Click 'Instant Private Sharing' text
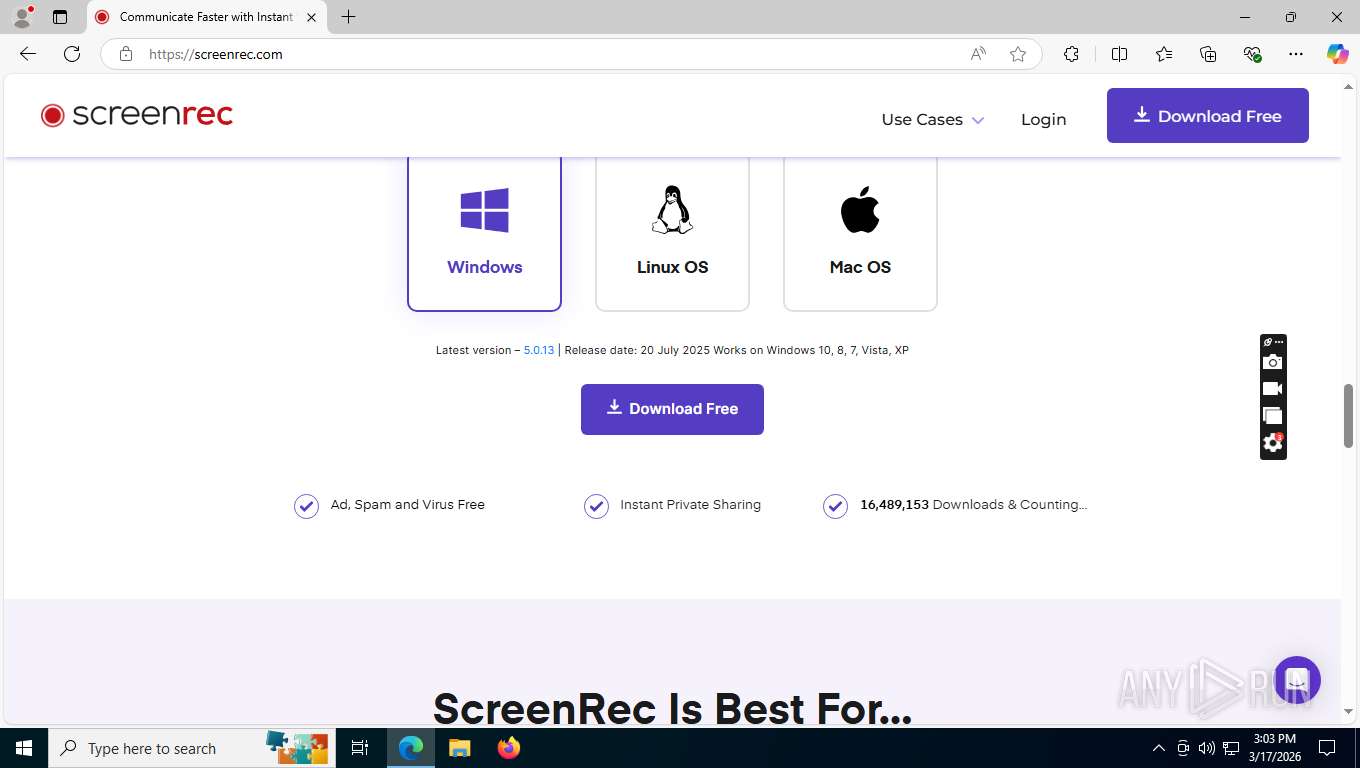This screenshot has width=1360, height=768. (x=691, y=505)
